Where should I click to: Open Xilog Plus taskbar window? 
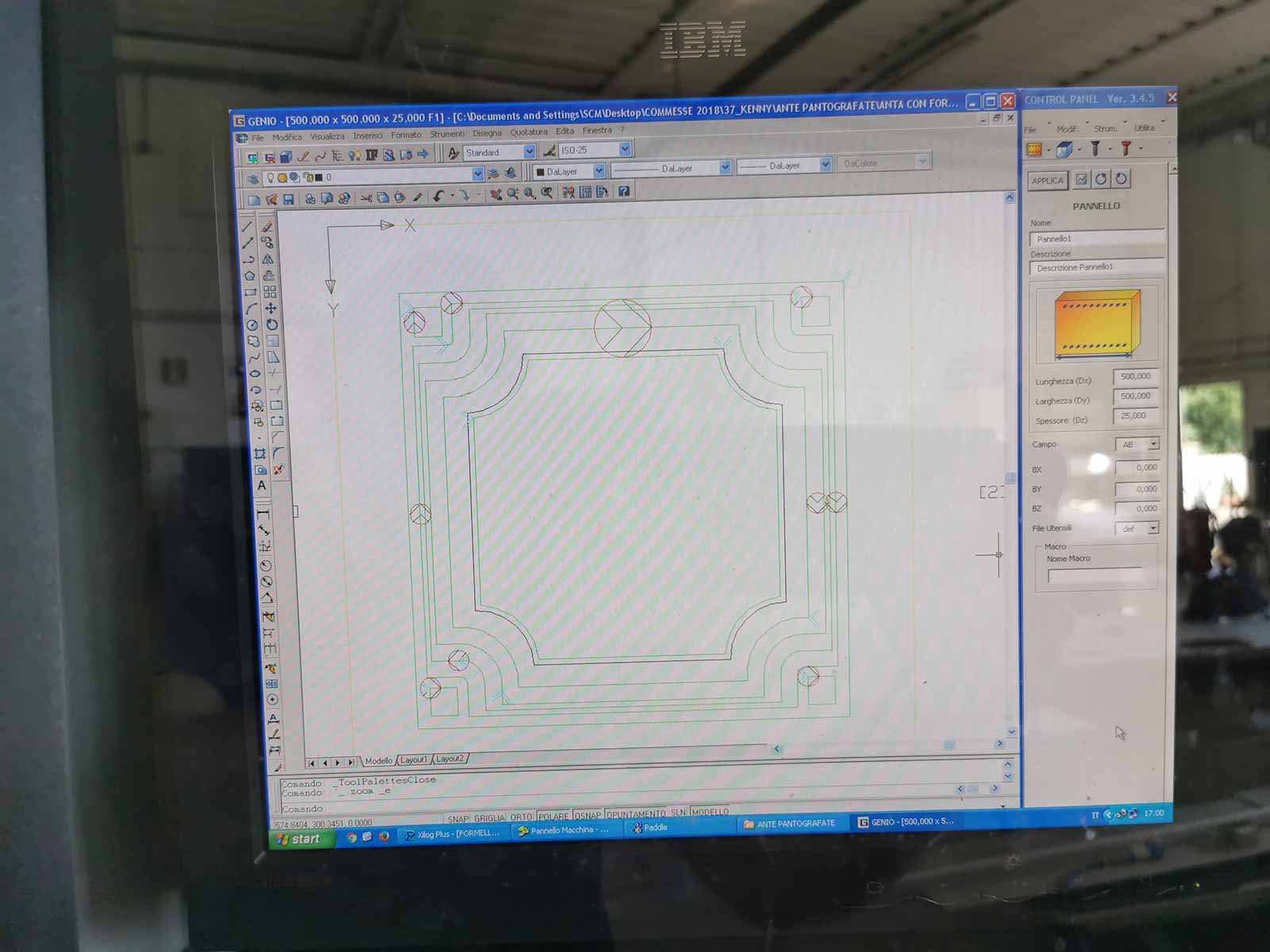click(452, 834)
